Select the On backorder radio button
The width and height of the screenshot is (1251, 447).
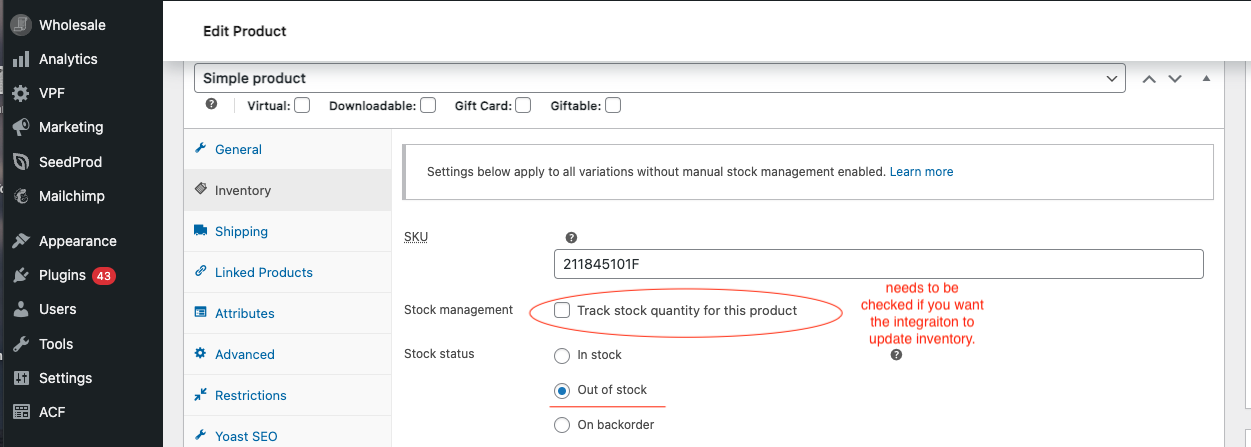tap(562, 425)
